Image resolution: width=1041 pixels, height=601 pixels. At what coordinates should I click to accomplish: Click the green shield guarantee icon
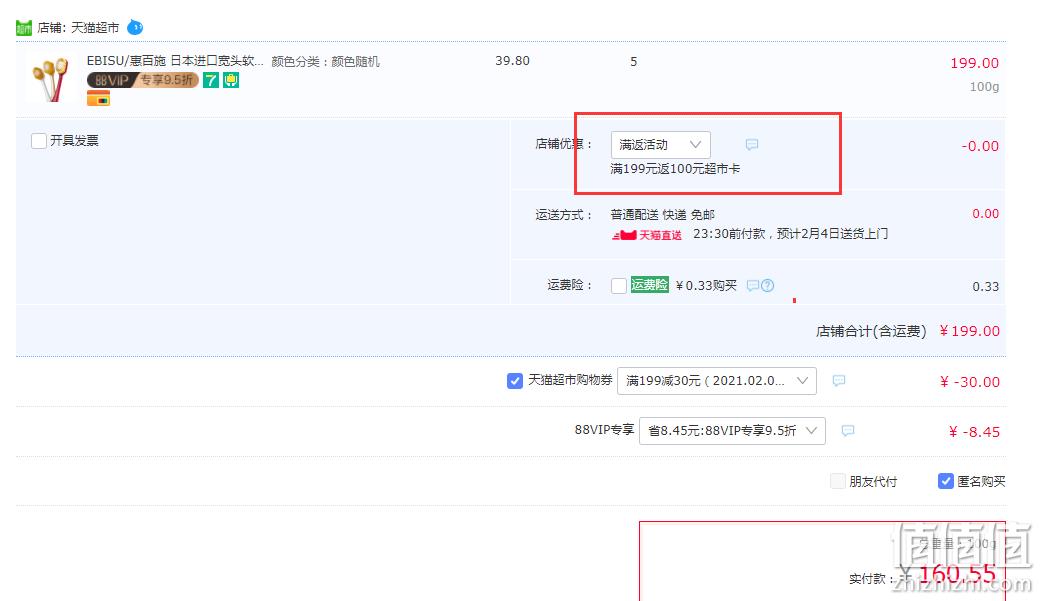coord(231,80)
